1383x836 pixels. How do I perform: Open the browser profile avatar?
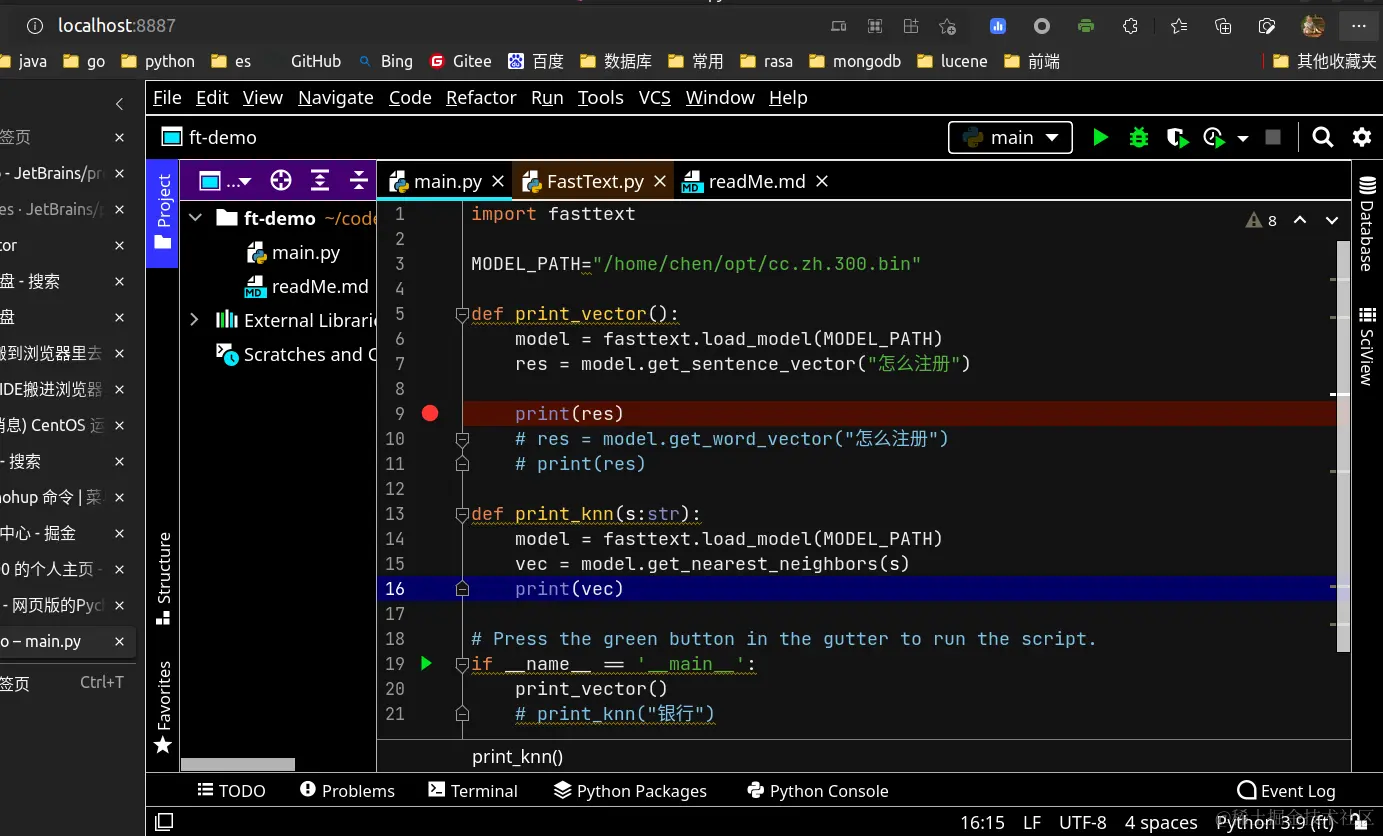click(x=1313, y=26)
